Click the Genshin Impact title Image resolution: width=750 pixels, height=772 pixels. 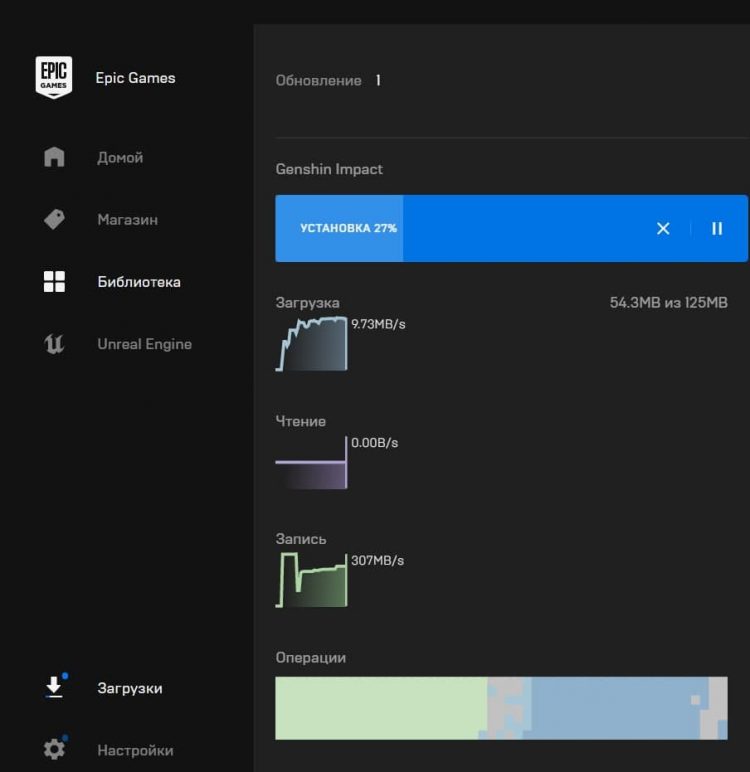[x=329, y=169]
